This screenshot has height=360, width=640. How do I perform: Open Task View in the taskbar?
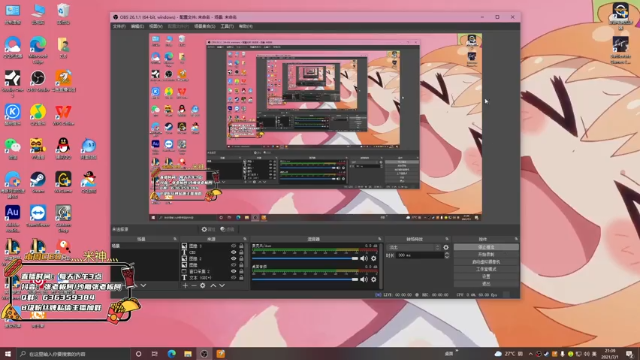(x=155, y=353)
